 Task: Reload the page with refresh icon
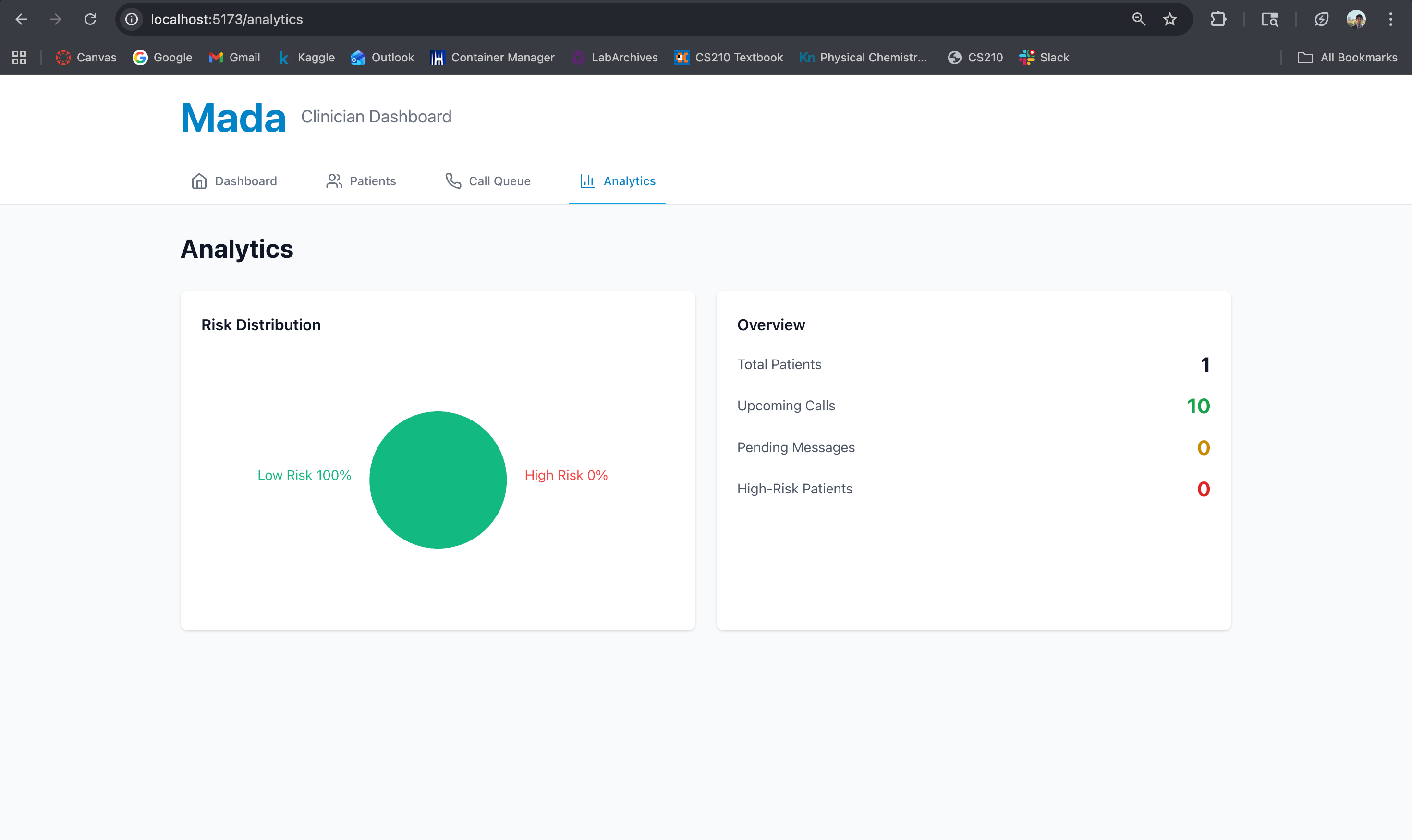pos(90,19)
